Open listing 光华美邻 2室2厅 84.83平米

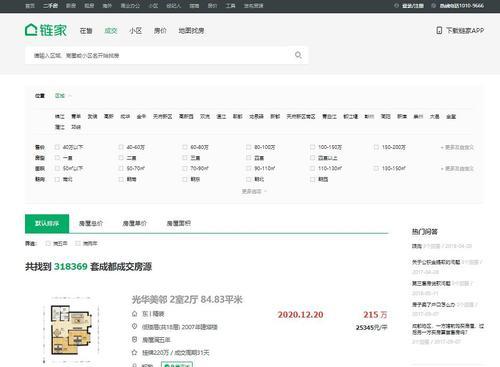pyautogui.click(x=187, y=299)
